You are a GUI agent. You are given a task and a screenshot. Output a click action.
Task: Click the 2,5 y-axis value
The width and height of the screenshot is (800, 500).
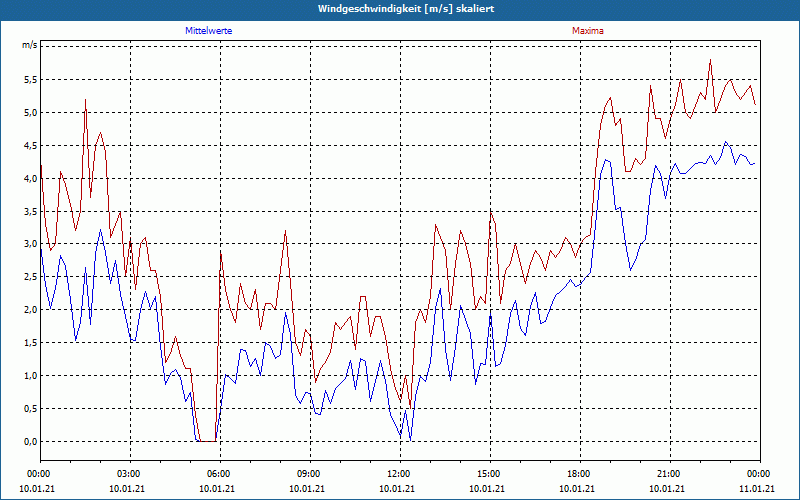31,277
